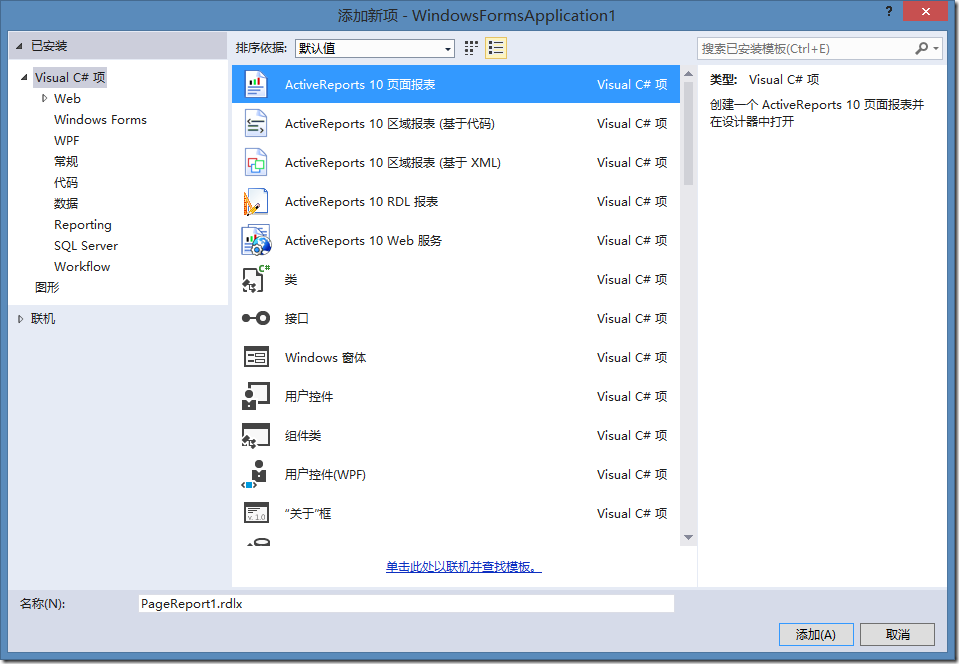Image resolution: width=959 pixels, height=664 pixels.
Task: Click the 添加(A) button
Action: (x=816, y=635)
